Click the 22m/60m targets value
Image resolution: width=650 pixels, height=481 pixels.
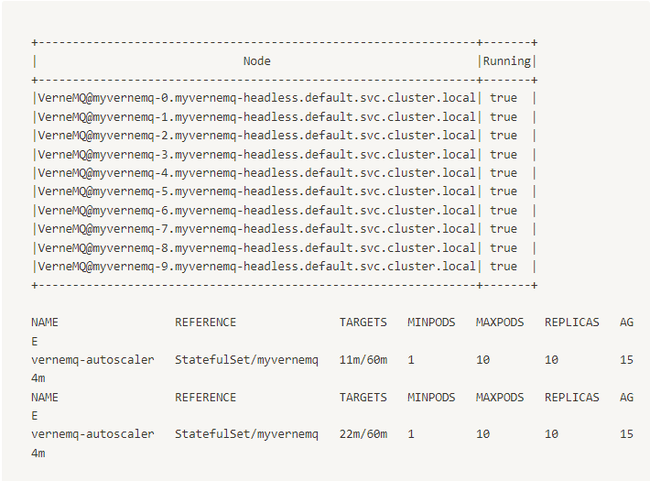363,434
